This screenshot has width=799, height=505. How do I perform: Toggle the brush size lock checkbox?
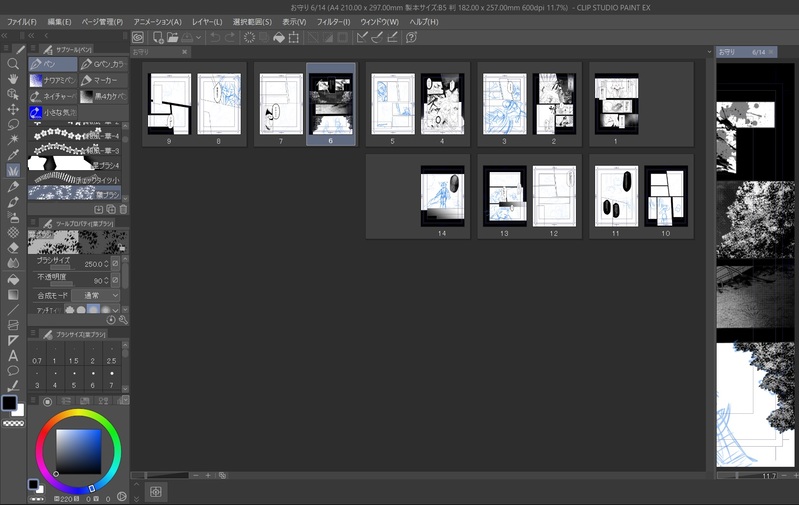pos(115,263)
